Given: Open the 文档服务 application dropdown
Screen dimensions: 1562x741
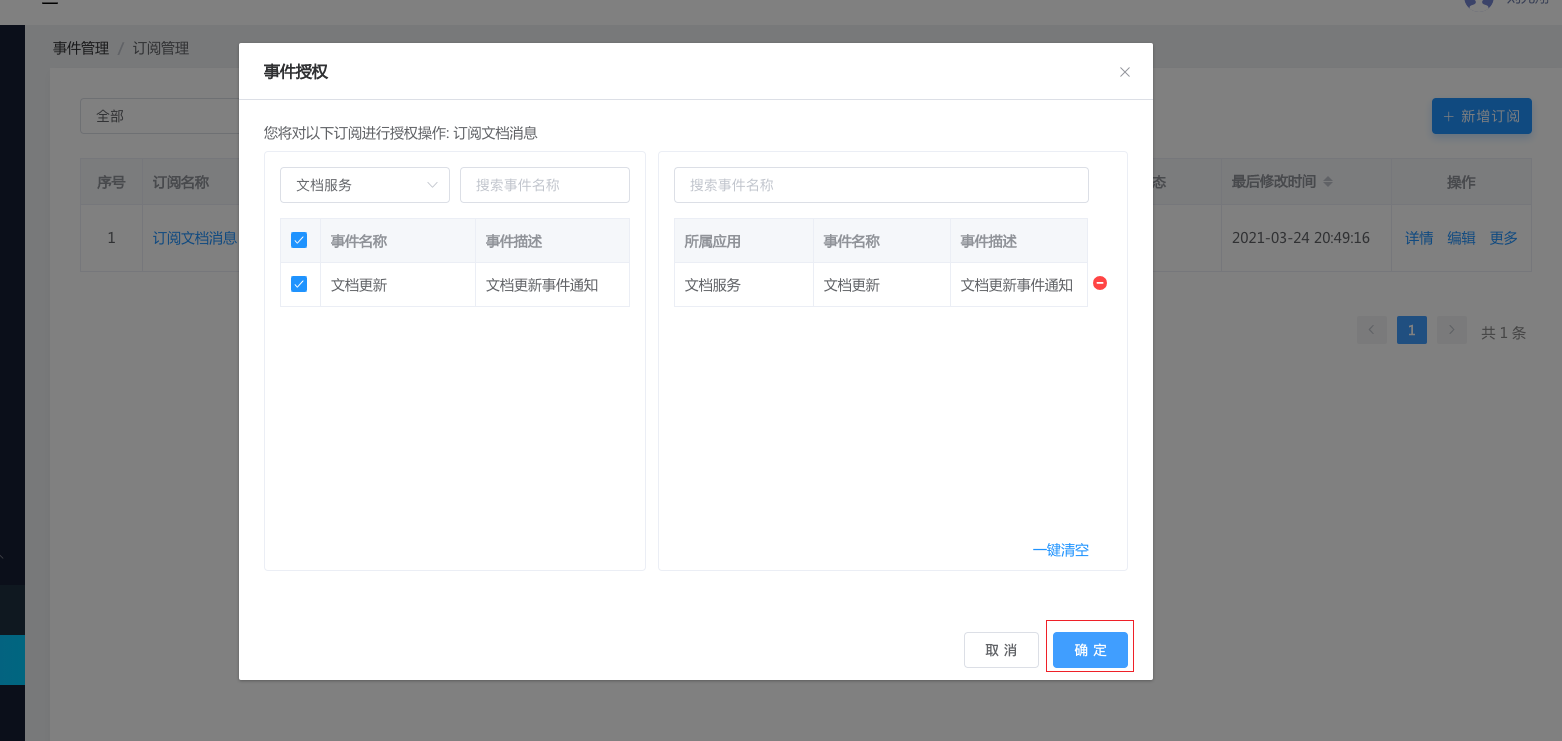Looking at the screenshot, I should [365, 185].
